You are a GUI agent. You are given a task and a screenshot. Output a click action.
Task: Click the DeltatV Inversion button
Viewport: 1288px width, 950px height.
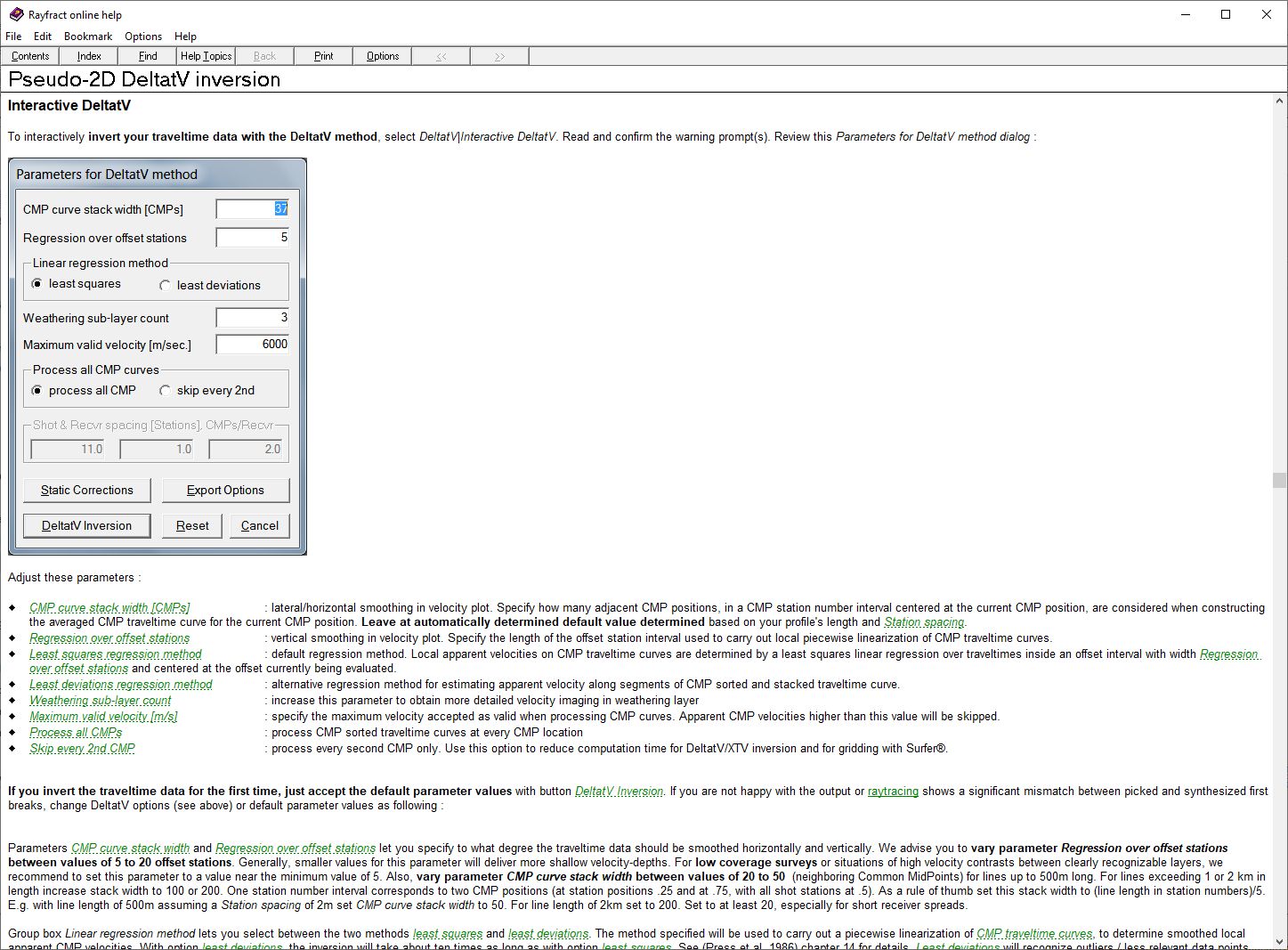pyautogui.click(x=87, y=526)
